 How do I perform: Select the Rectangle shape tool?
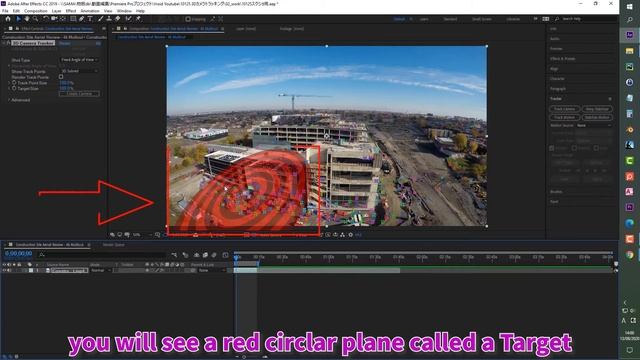[73, 19]
